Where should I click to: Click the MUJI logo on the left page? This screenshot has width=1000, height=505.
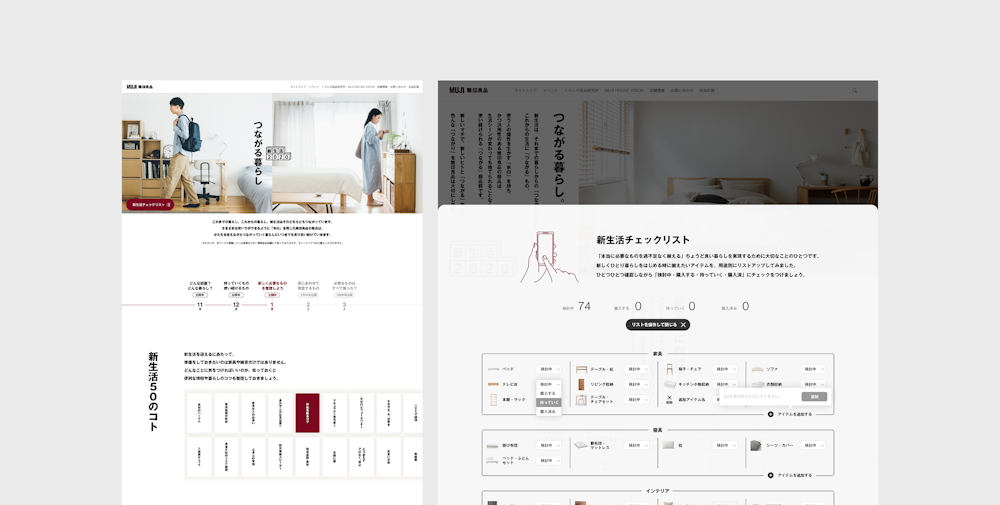[x=140, y=87]
